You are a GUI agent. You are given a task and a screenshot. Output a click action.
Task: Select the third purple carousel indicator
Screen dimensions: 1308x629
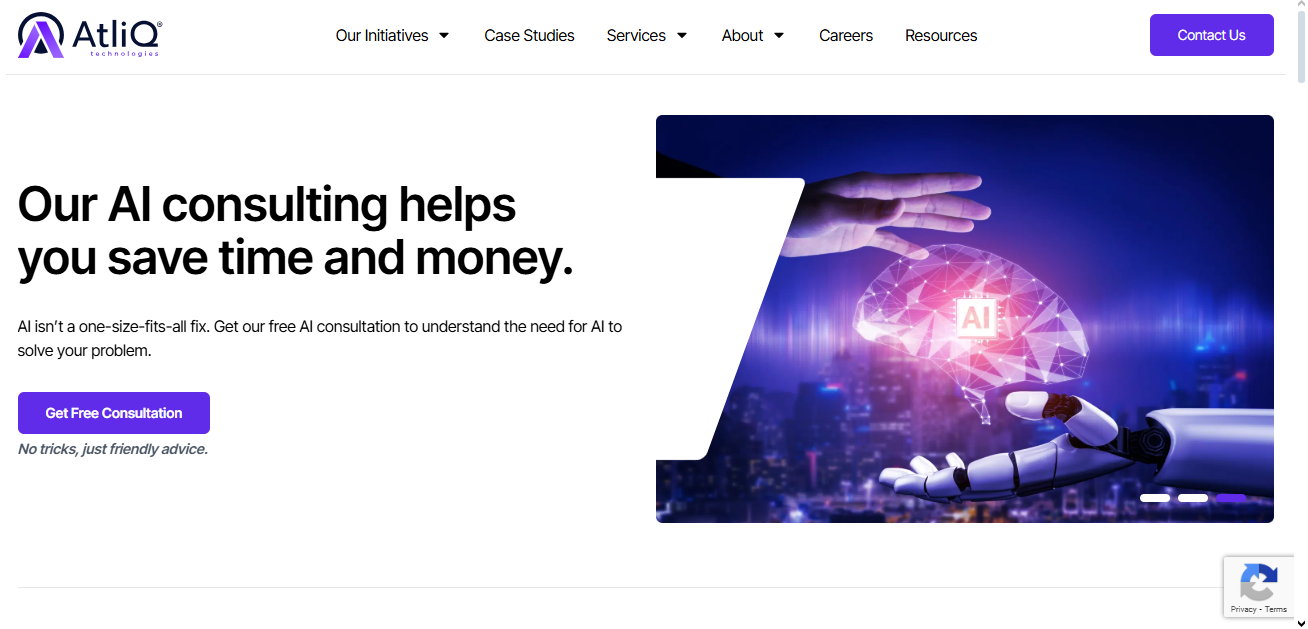pos(1231,497)
